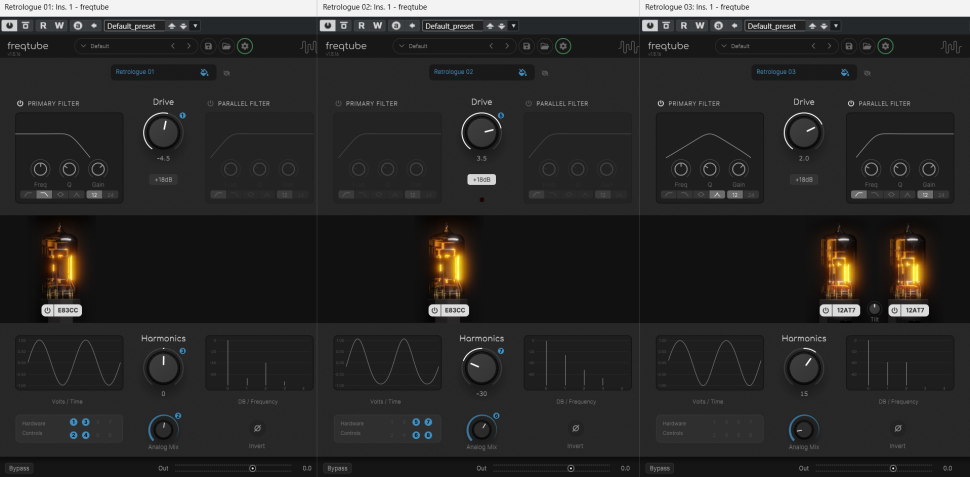Viewport: 970px width, 477px height.
Task: Toggle Parallel Filter power in Retrologue 03
Action: pyautogui.click(x=851, y=104)
